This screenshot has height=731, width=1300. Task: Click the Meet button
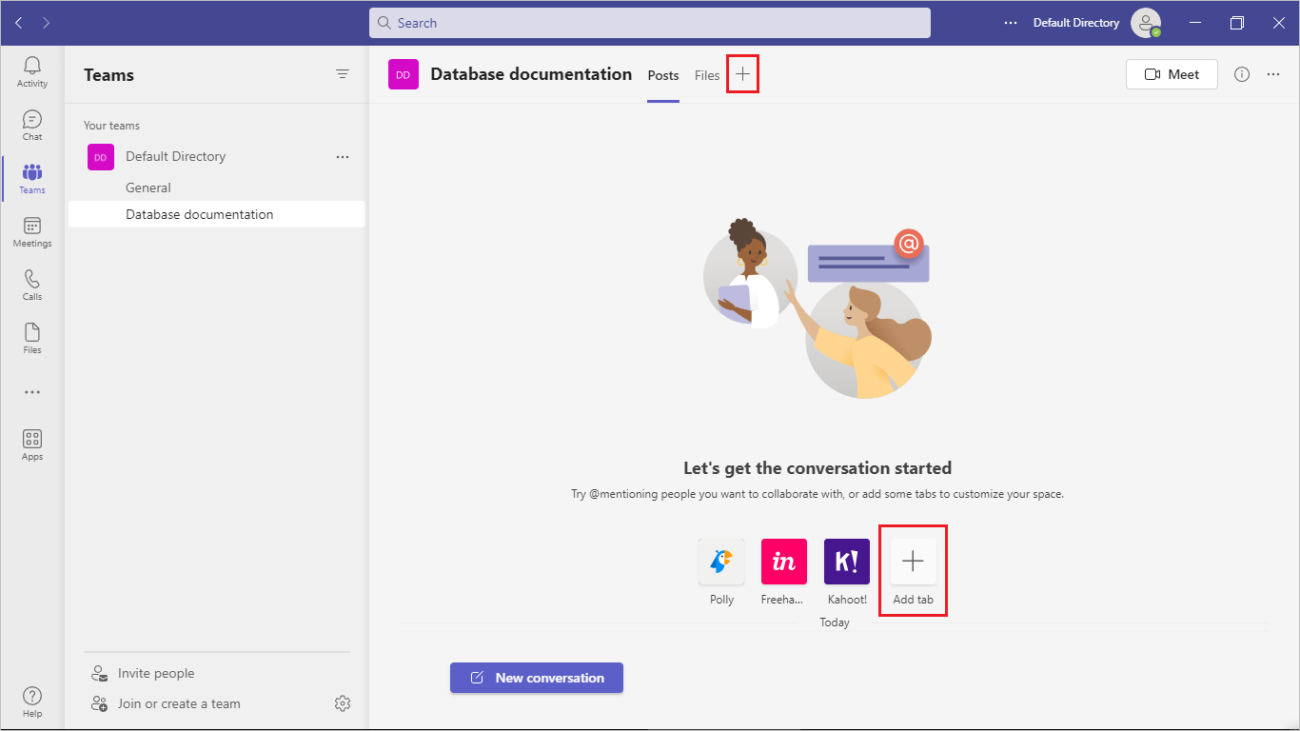coord(1171,74)
